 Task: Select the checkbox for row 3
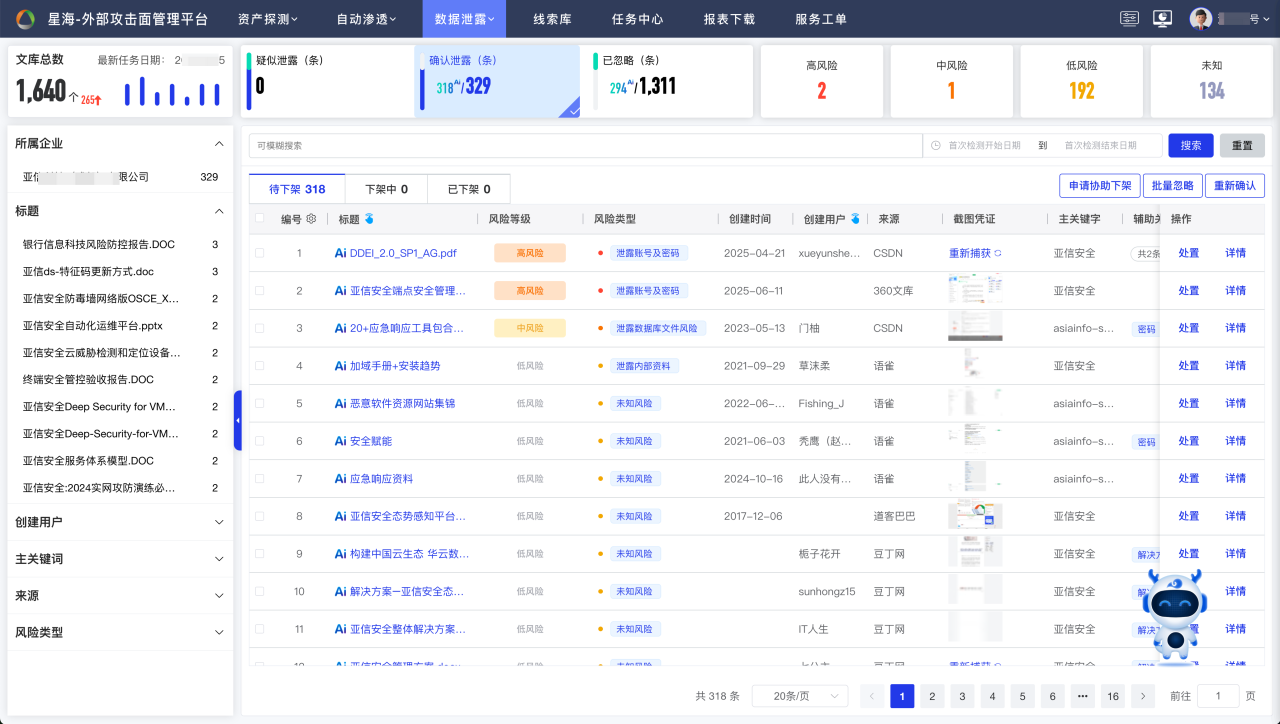point(260,328)
